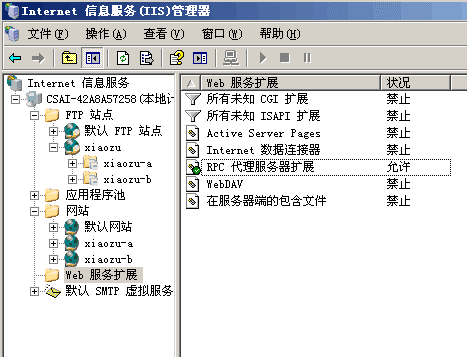Open the 查看(V) menu
Screen dimensions: 467x363
click(164, 34)
